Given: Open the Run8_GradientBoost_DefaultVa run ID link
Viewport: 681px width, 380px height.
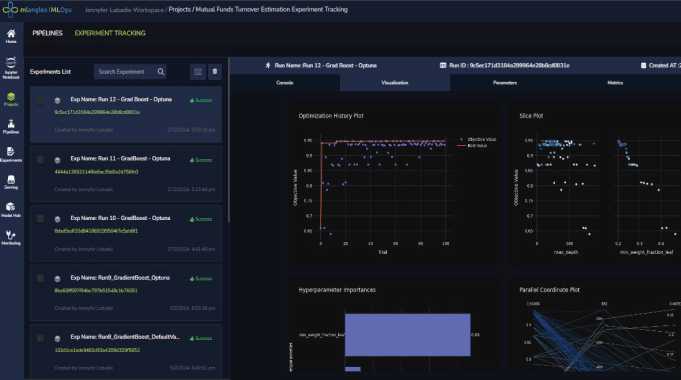Looking at the screenshot, I should point(97,350).
